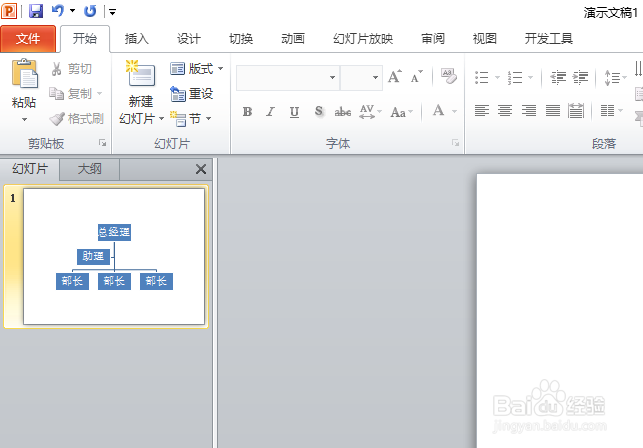643x448 pixels.
Task: Switch to the 动画 tab
Action: tap(293, 39)
